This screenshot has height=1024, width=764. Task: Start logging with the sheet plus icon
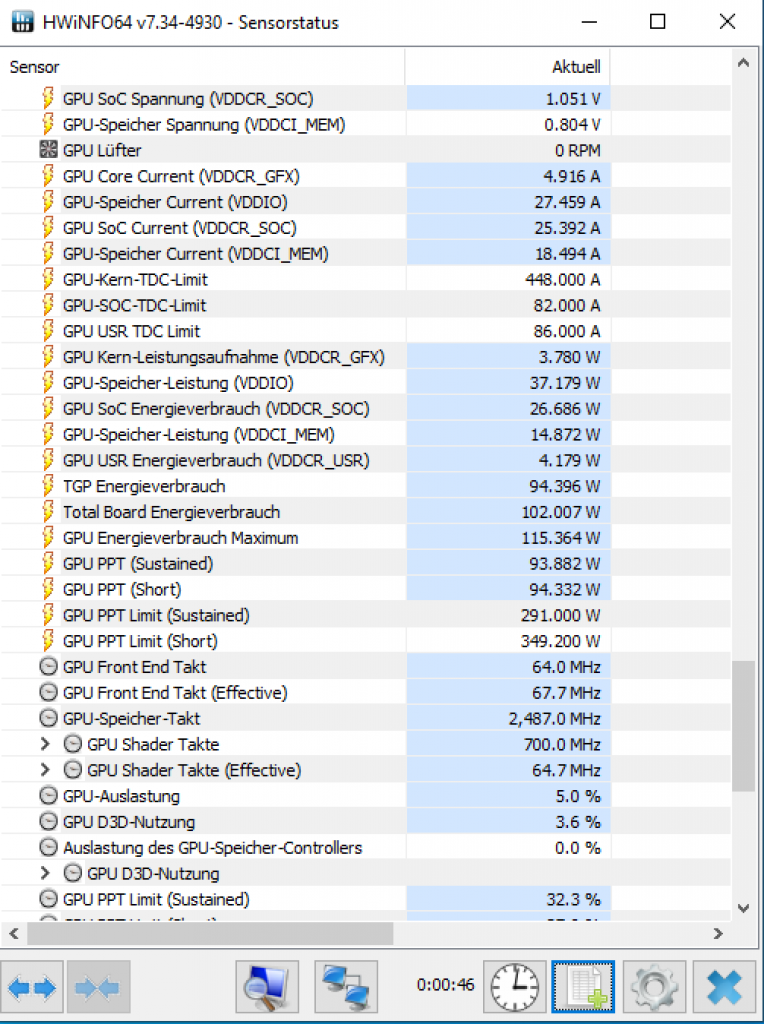click(x=583, y=987)
